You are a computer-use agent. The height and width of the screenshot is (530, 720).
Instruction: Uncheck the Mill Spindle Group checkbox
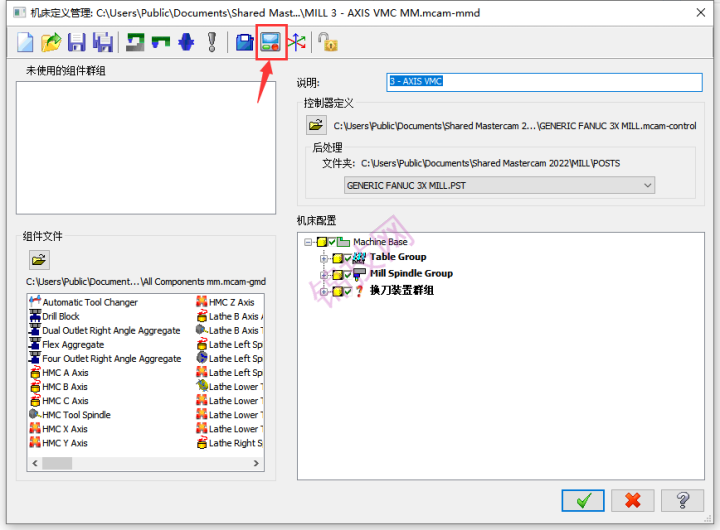pos(348,275)
